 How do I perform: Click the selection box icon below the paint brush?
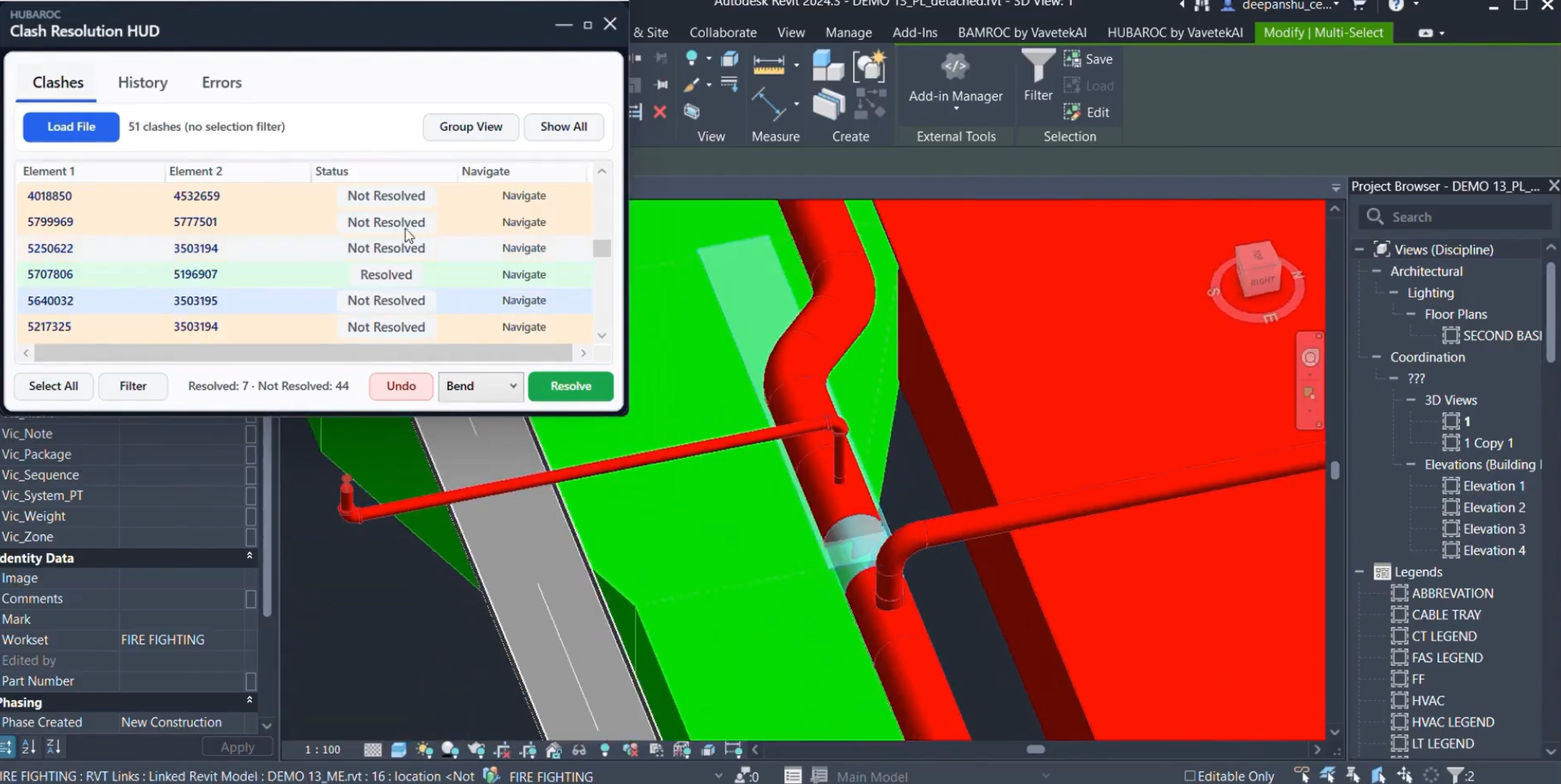(691, 112)
